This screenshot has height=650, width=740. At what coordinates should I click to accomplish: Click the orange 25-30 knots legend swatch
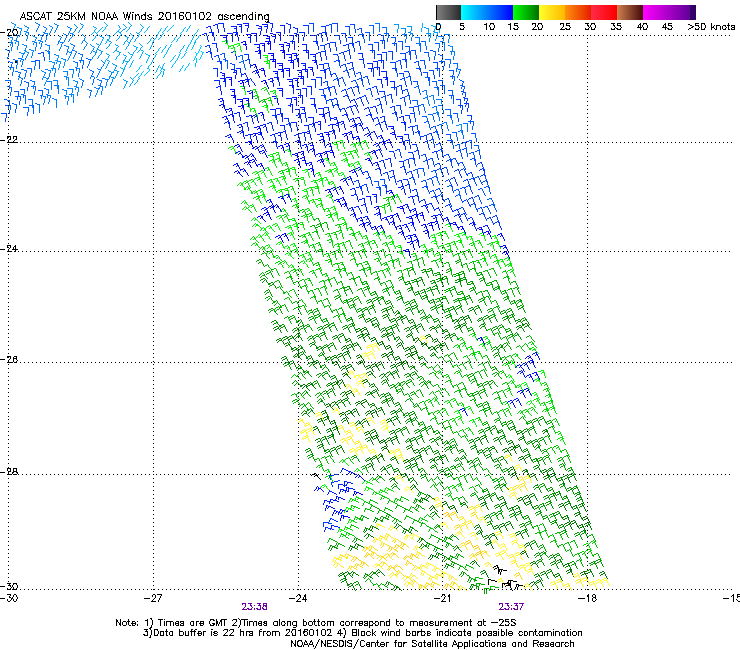tap(578, 12)
